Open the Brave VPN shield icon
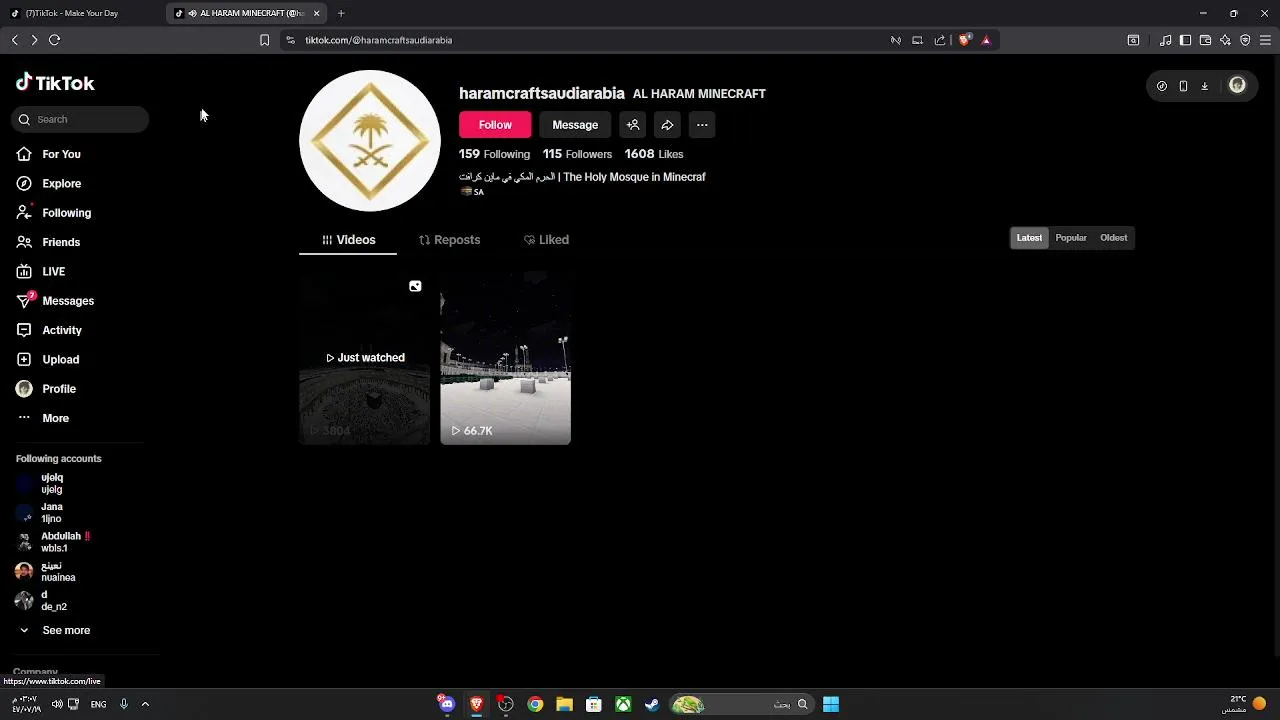 [x=1245, y=40]
